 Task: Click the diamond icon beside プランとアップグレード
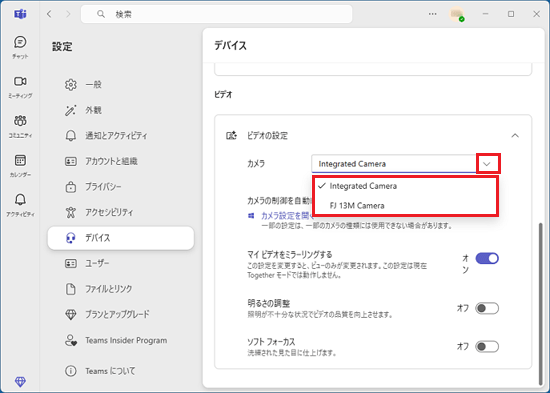tap(71, 314)
